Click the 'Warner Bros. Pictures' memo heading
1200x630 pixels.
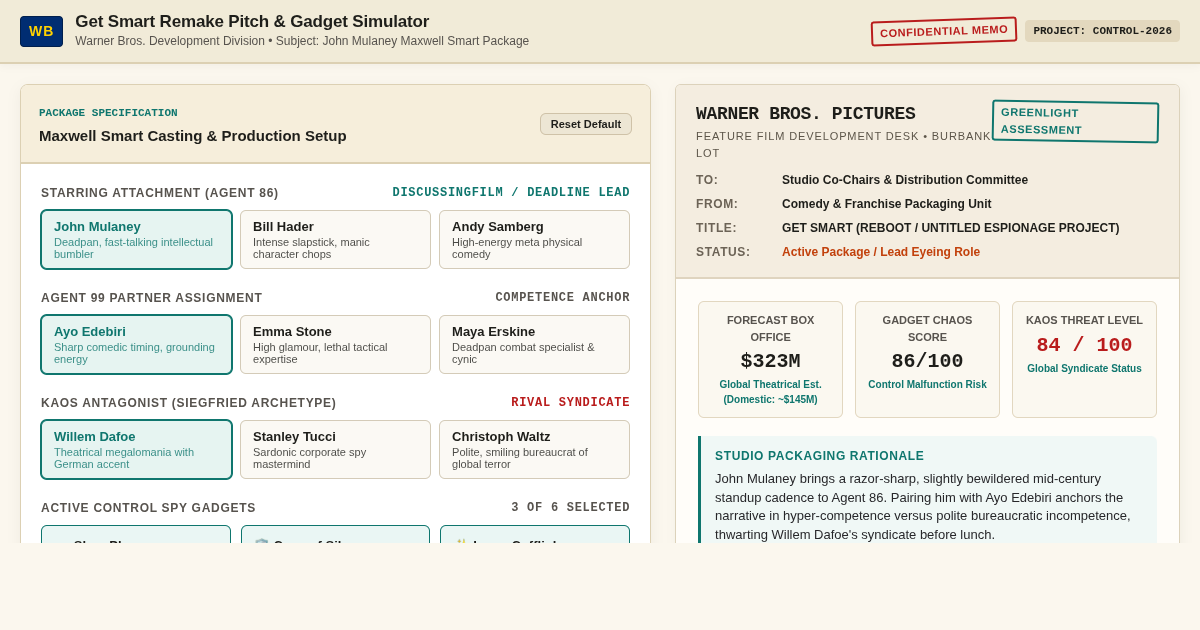[806, 114]
